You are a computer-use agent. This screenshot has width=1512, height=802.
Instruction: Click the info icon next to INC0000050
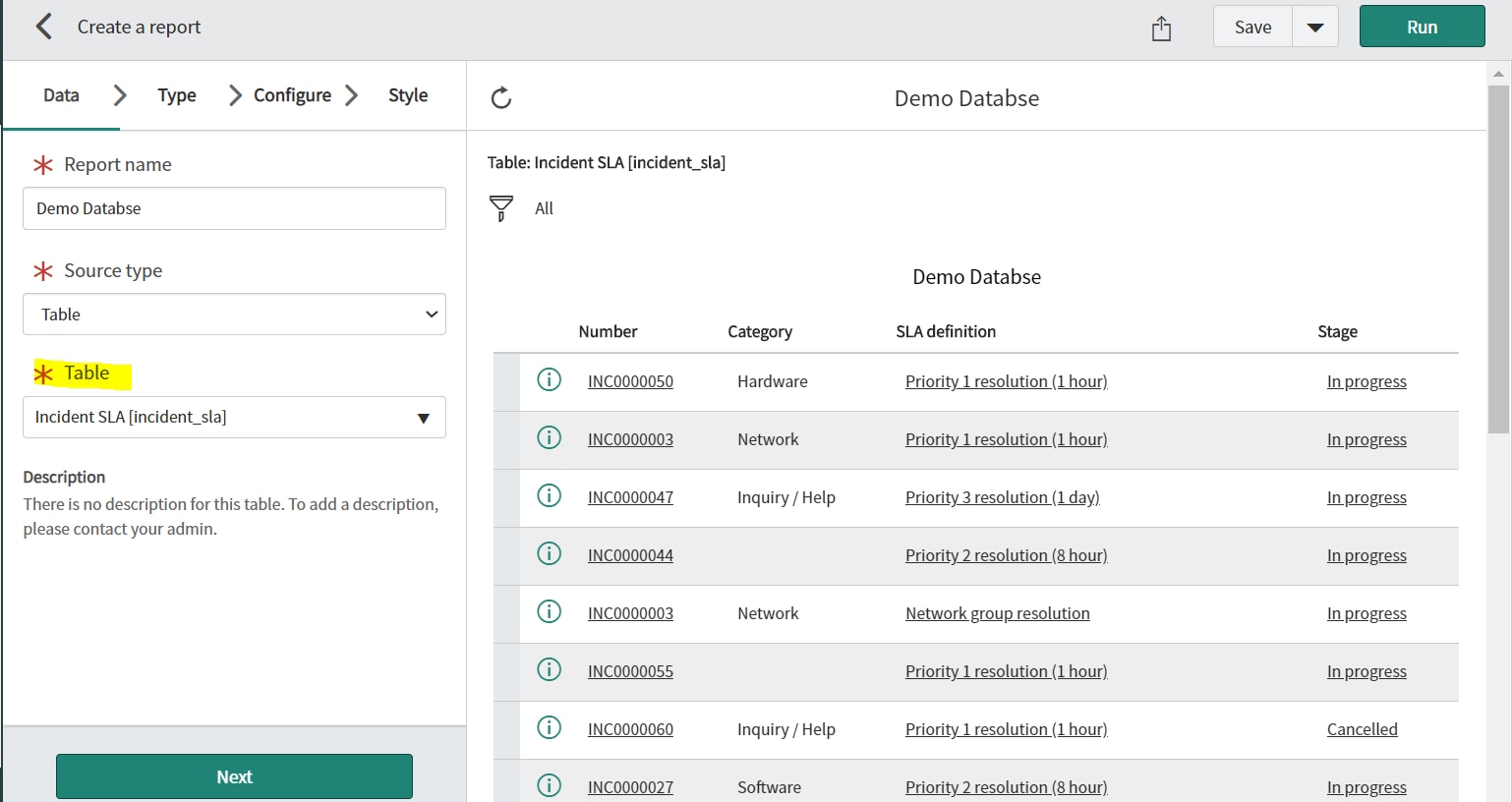click(x=549, y=378)
